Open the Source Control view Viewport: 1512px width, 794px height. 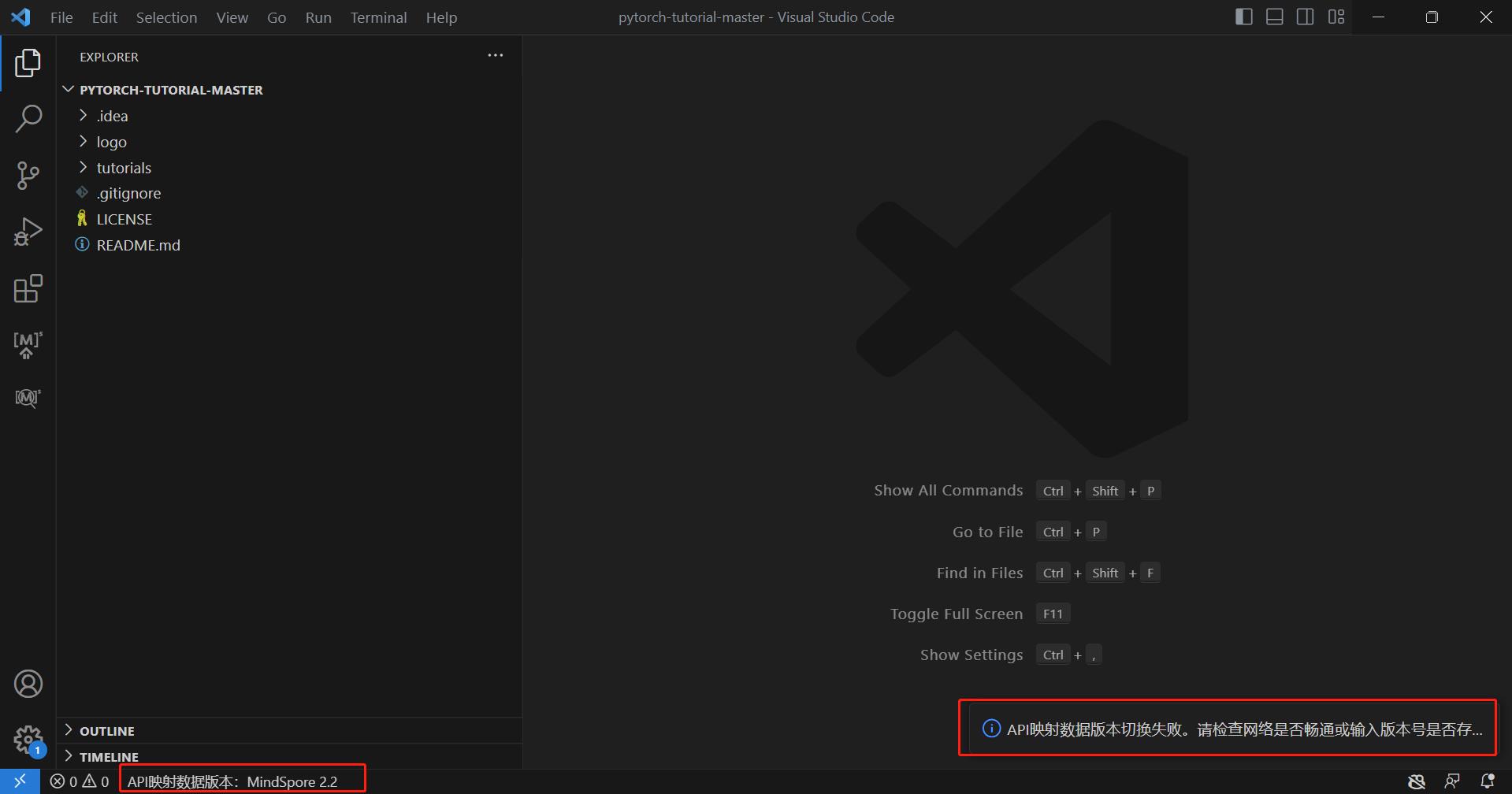click(x=28, y=176)
